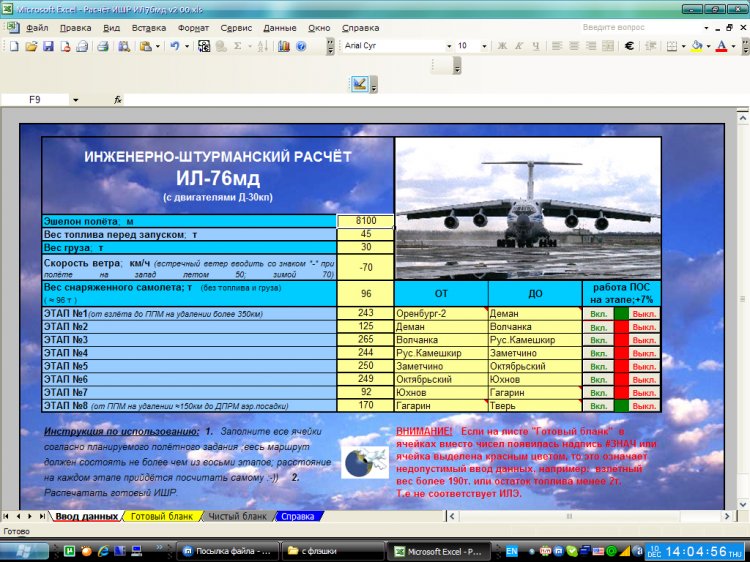Expand the Name Box F9 dropdown
750x562 pixels.
(x=76, y=100)
